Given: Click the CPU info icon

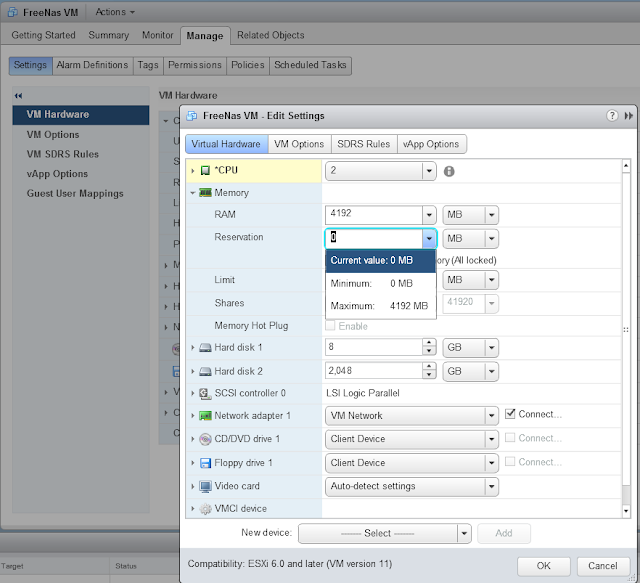Looking at the screenshot, I should (449, 171).
